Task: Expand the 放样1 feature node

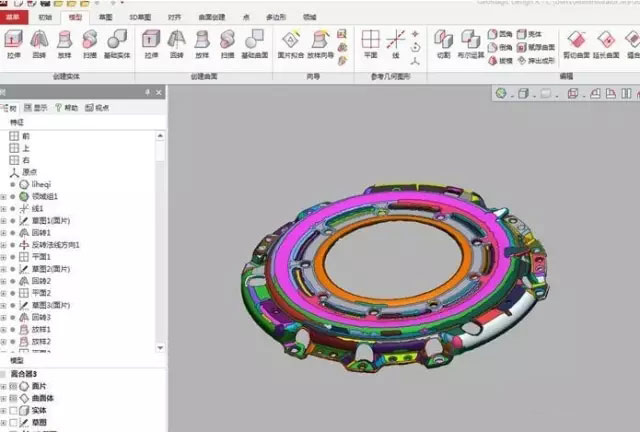Action: tap(4, 329)
